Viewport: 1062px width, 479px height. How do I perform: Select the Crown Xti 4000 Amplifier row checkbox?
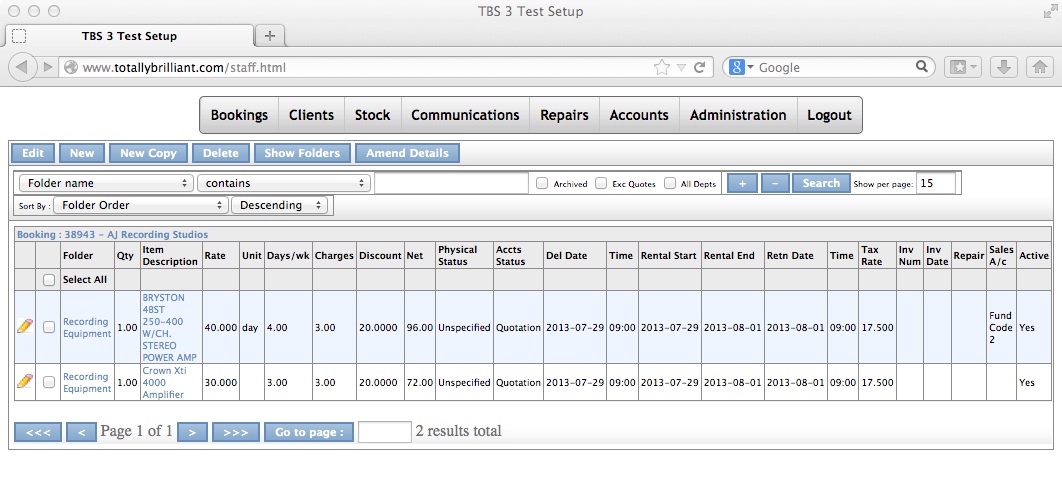point(48,382)
